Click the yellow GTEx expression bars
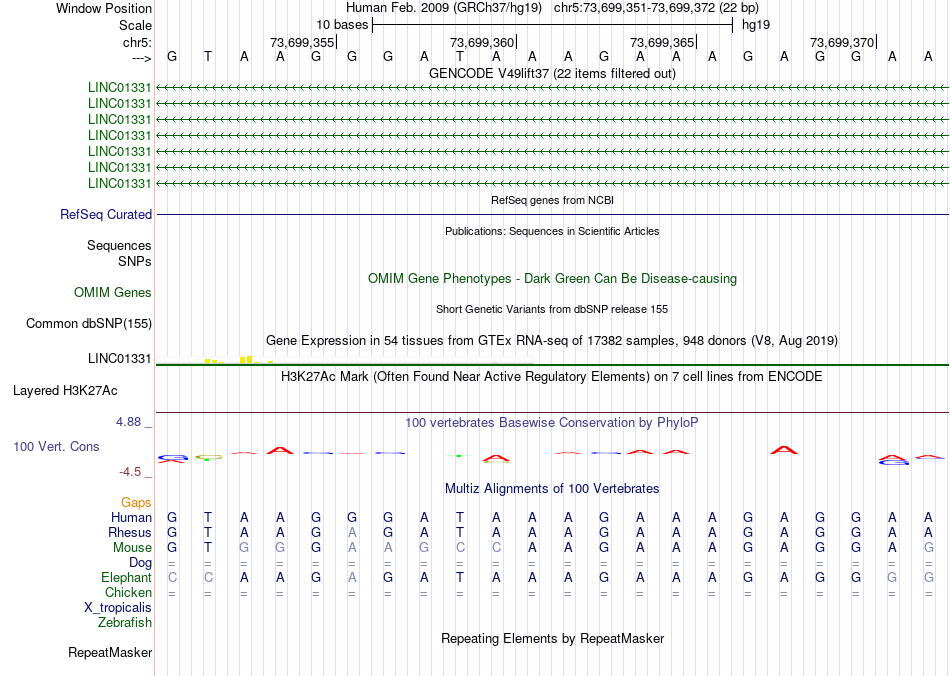This screenshot has height=676, width=950. 238,360
